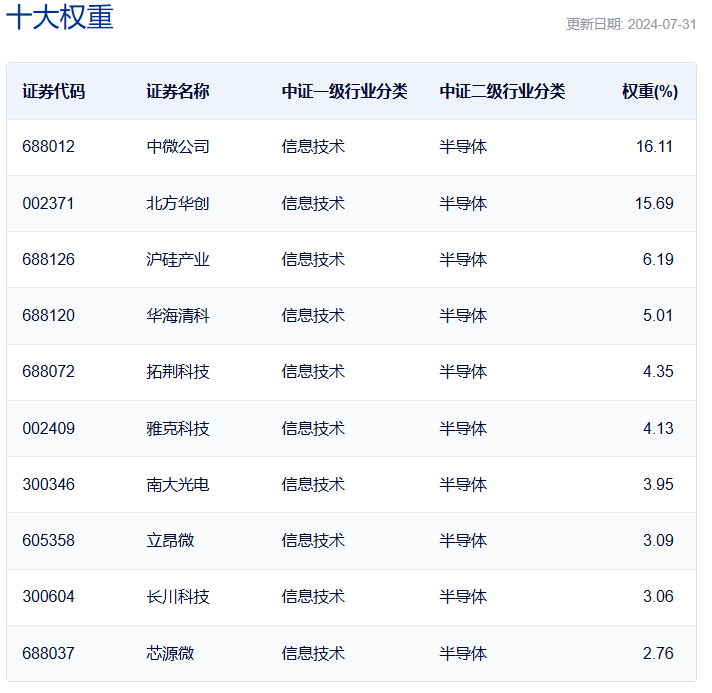Click the update date 2024-07-31
712x693 pixels.
(x=662, y=24)
